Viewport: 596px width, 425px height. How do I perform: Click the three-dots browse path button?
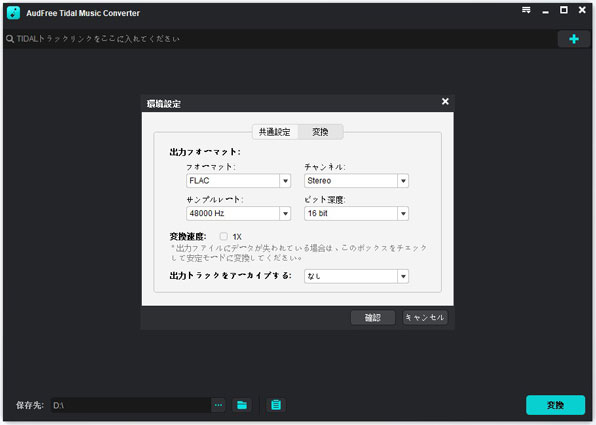coord(218,405)
